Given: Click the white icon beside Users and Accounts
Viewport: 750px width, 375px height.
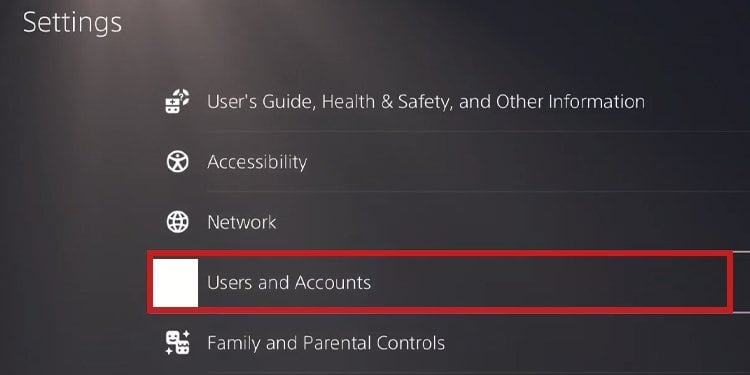Looking at the screenshot, I should pos(175,283).
